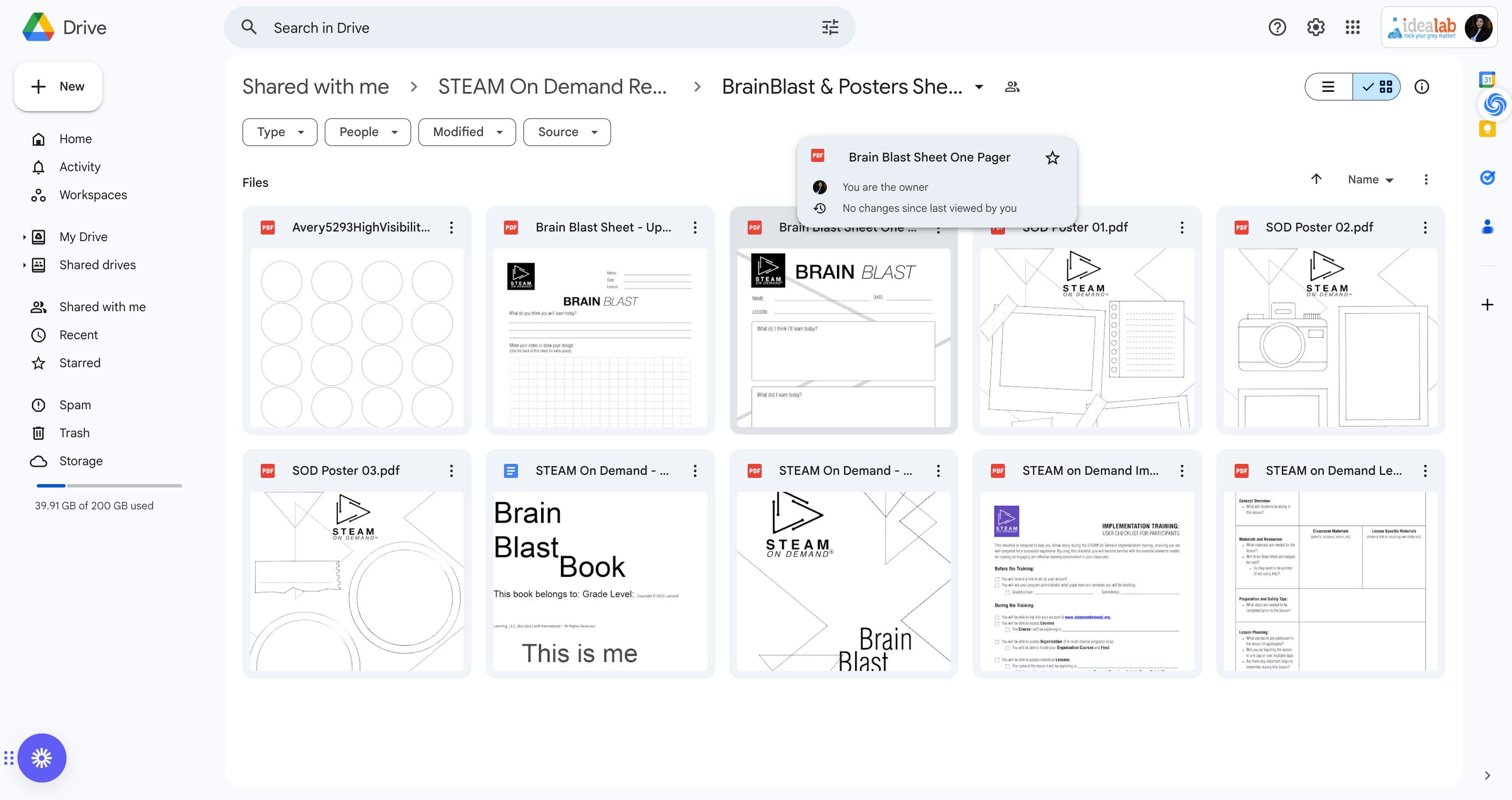Expand the My Drive tree arrow
This screenshot has height=800, width=1512.
tap(24, 237)
